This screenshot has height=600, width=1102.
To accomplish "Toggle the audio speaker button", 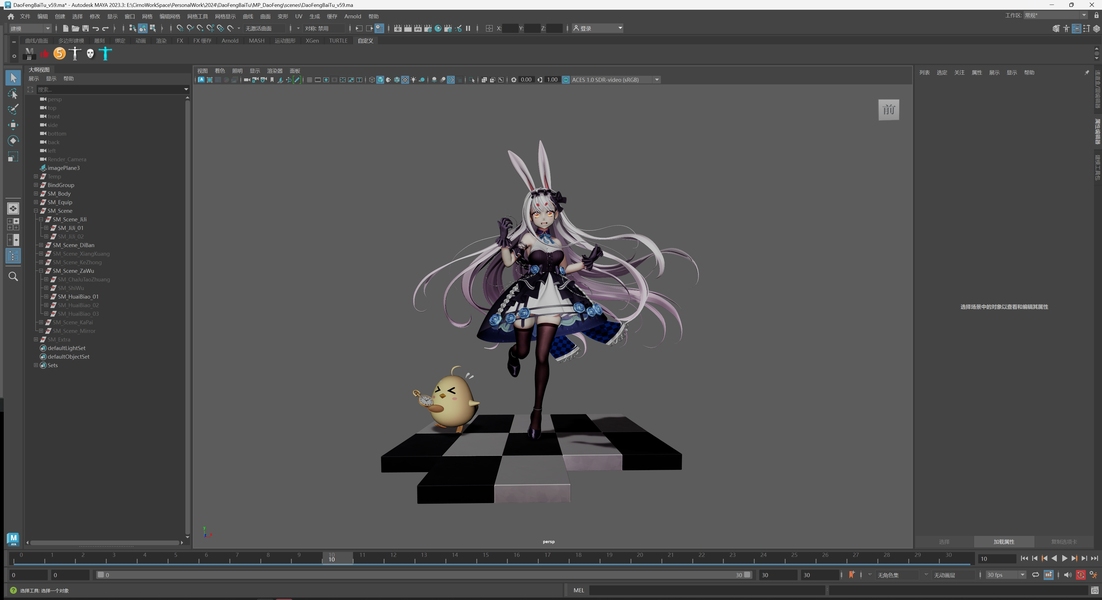I will pyautogui.click(x=1068, y=575).
